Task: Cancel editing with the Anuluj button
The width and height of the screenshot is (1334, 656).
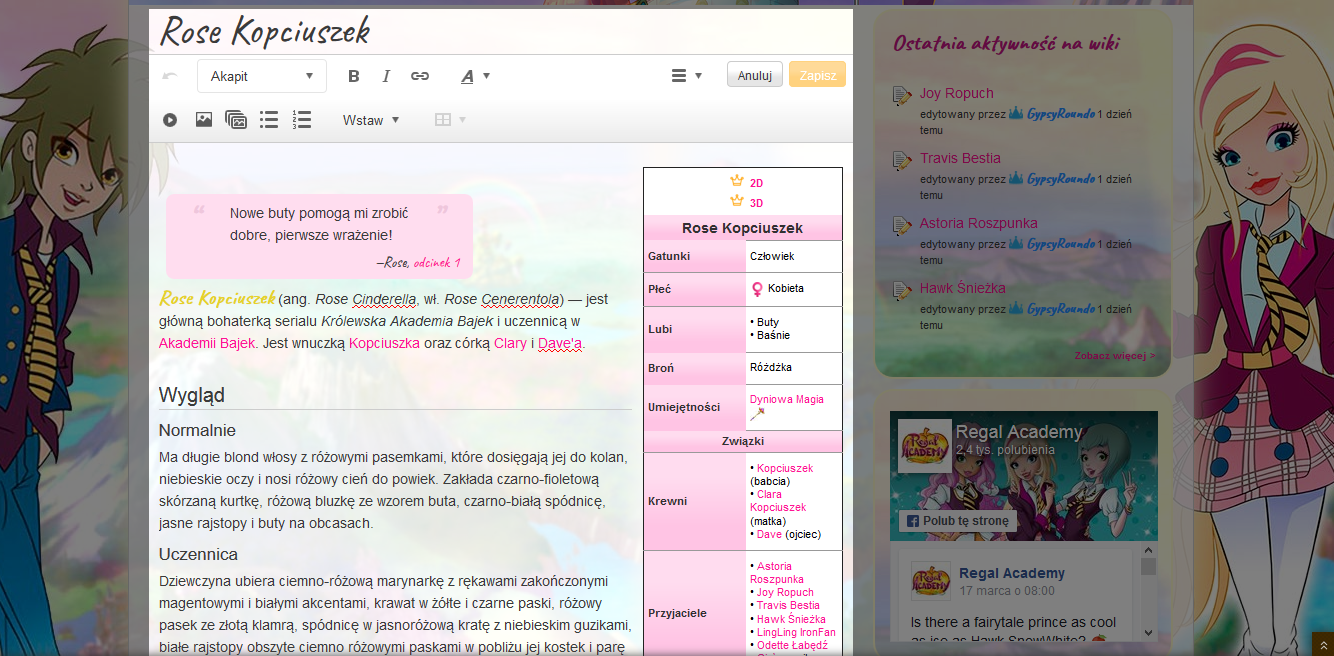Action: click(x=755, y=75)
